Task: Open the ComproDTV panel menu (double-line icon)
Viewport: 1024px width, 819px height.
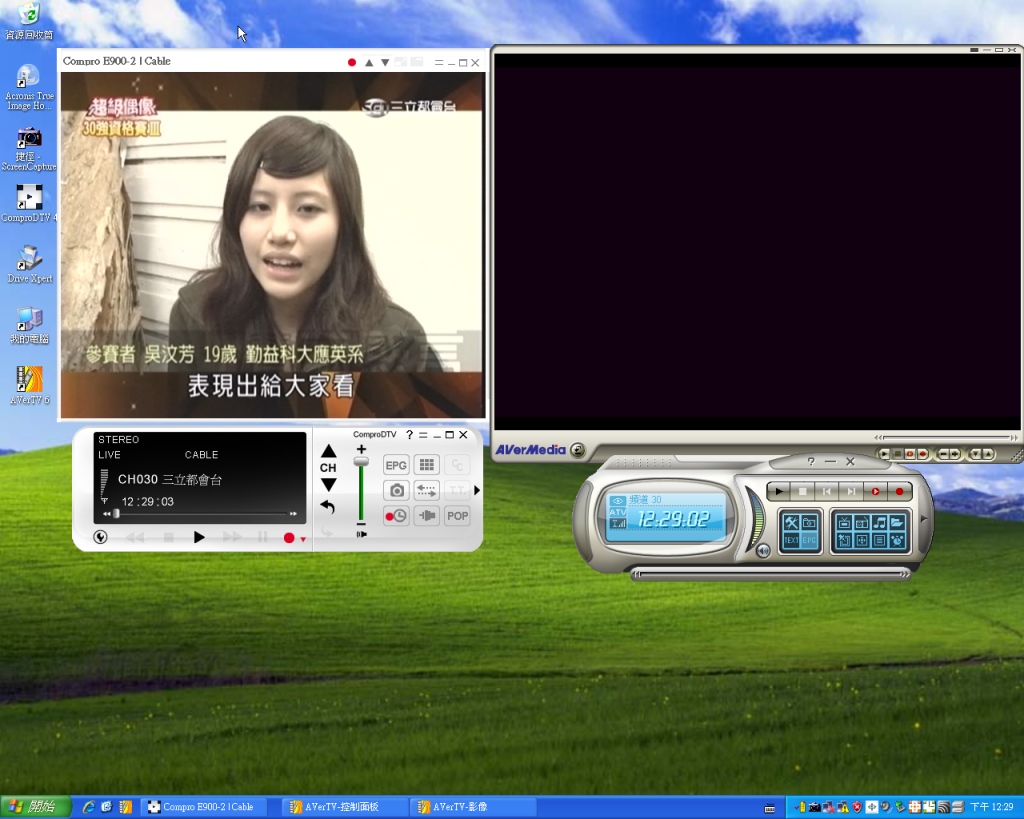Action: (423, 435)
